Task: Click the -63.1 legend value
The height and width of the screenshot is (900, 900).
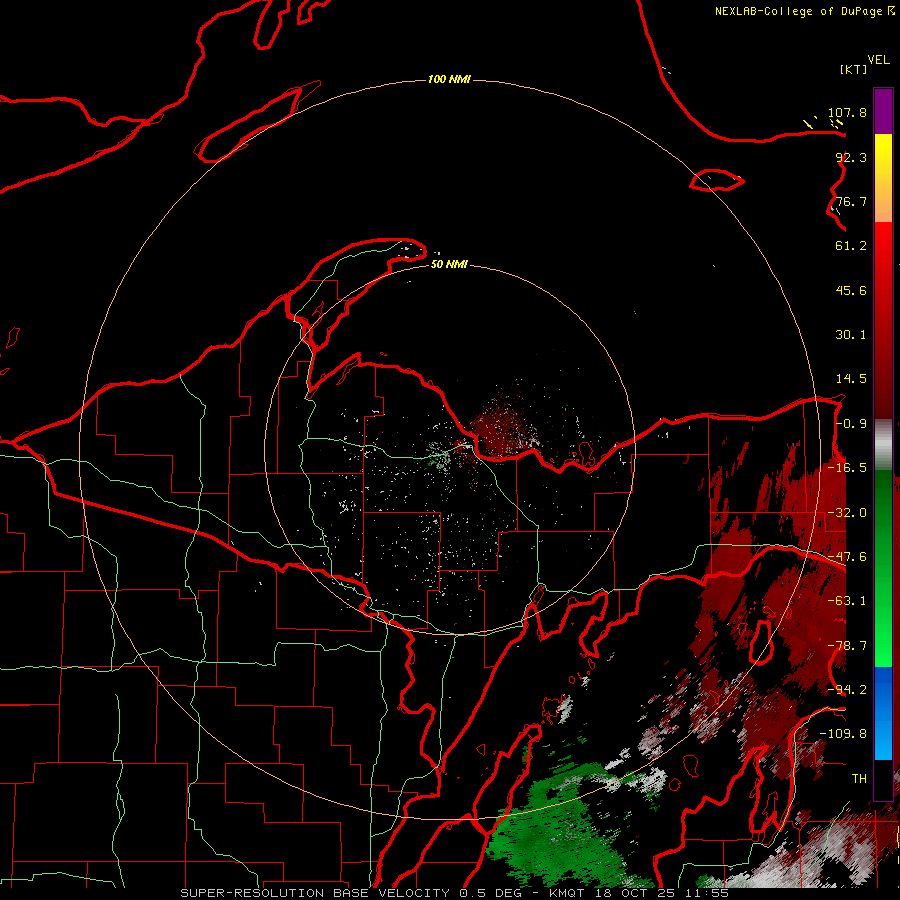Action: [x=847, y=601]
